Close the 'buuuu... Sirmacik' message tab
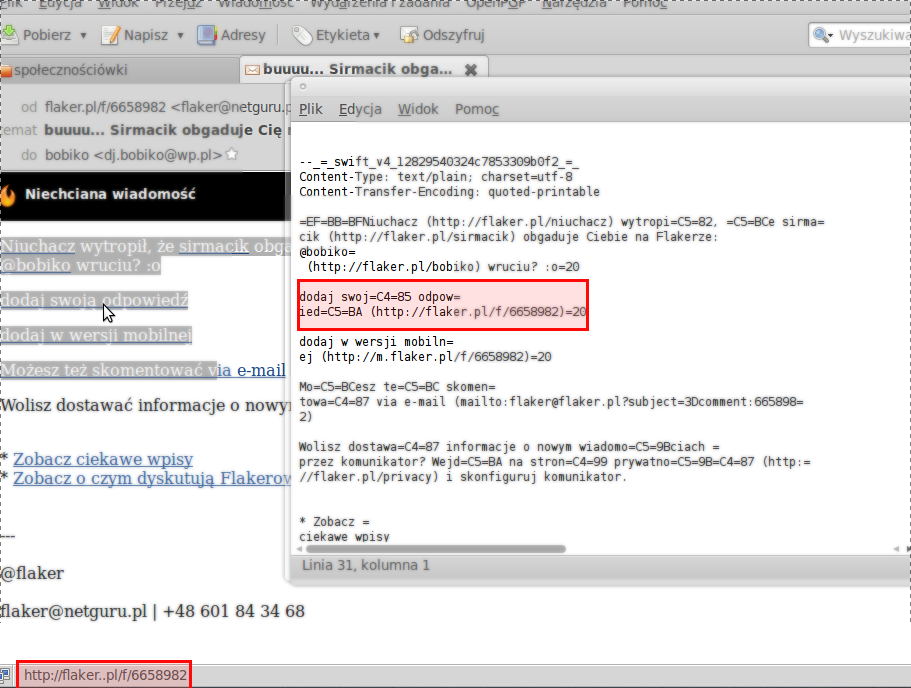 click(x=471, y=70)
